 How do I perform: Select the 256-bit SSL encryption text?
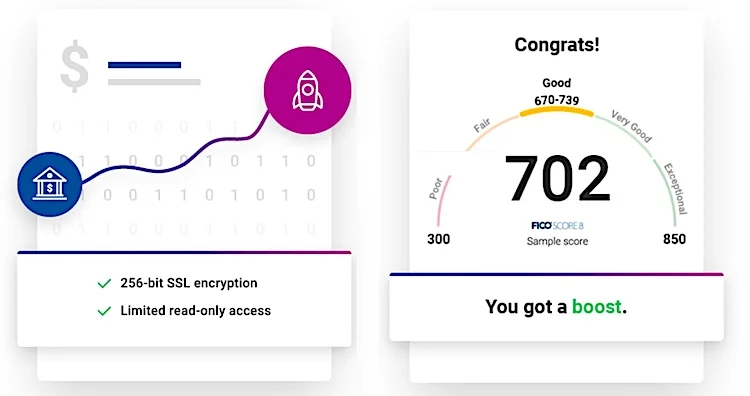(x=189, y=283)
